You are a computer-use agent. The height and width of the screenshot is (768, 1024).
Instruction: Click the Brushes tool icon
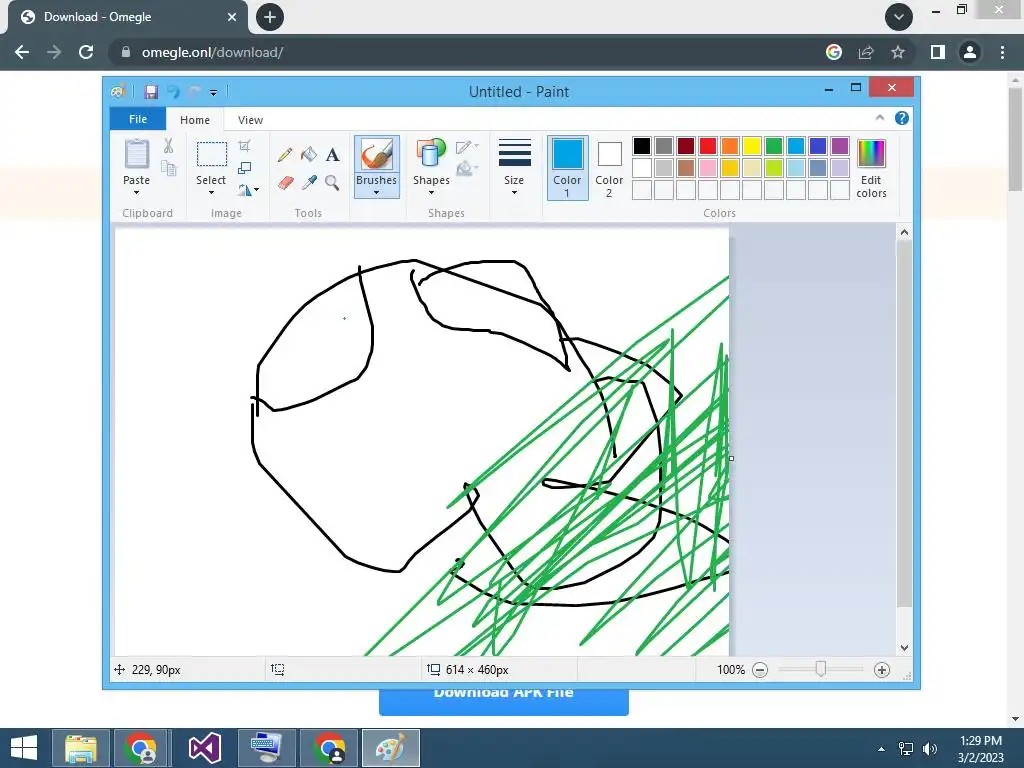[x=377, y=155]
